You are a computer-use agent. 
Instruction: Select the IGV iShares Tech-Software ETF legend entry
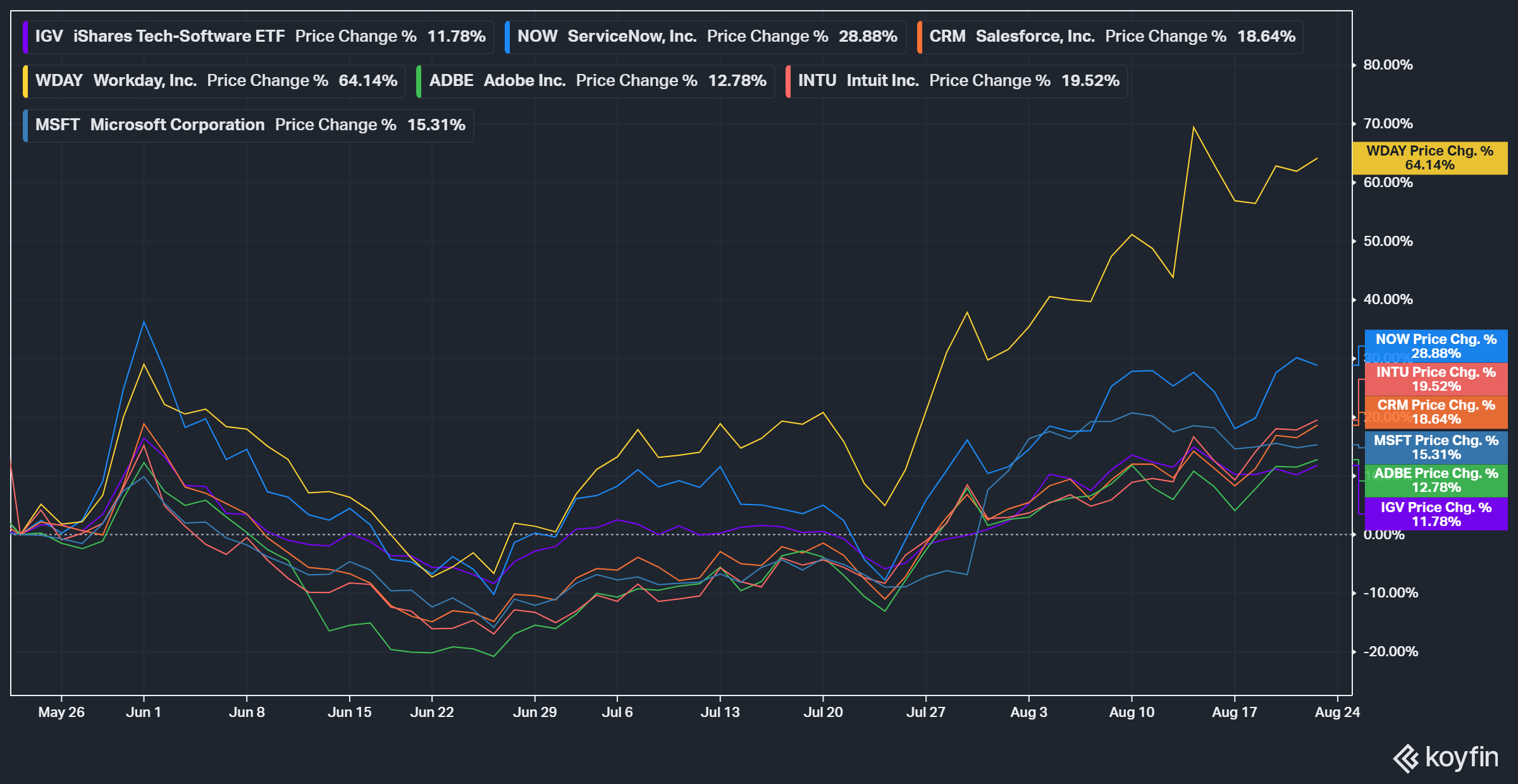point(258,37)
